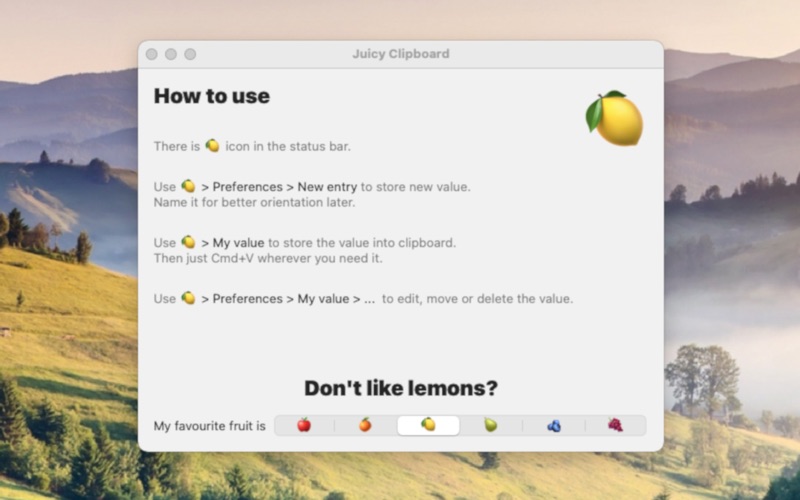Screen dimensions: 800x500
Task: Click the 'My favourite fruit is' label
Action: pos(210,426)
